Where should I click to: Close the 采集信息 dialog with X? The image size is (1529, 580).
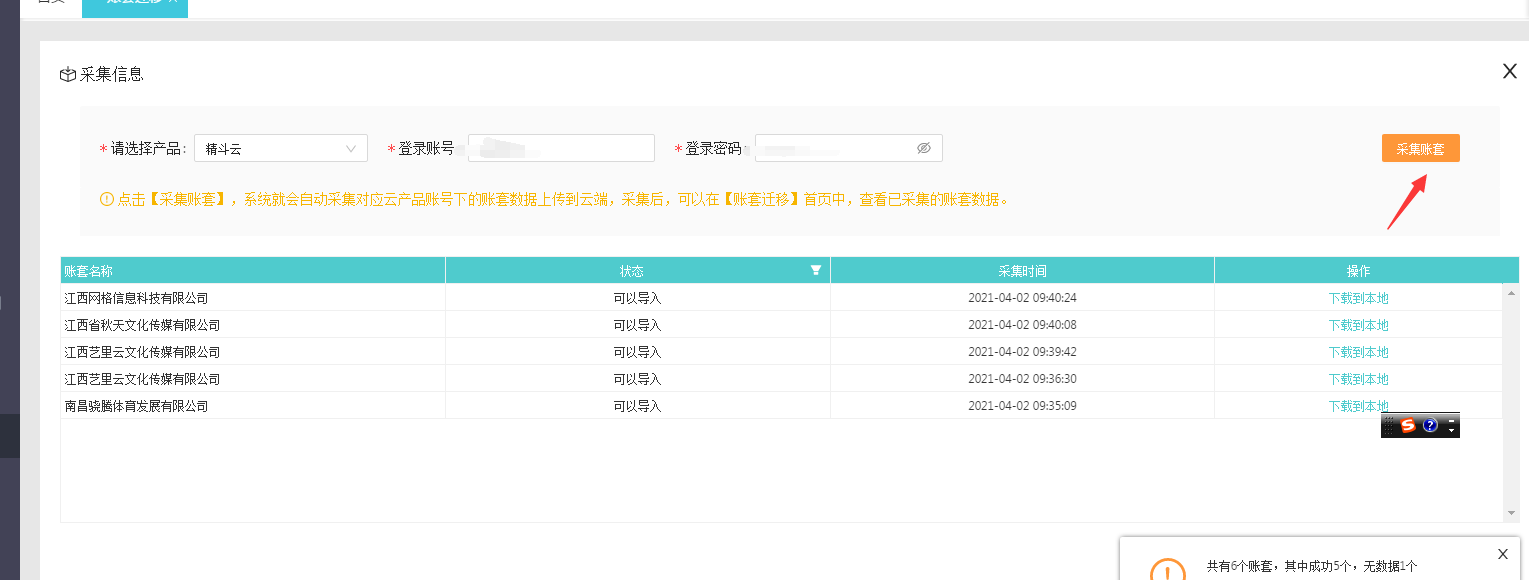click(1510, 70)
